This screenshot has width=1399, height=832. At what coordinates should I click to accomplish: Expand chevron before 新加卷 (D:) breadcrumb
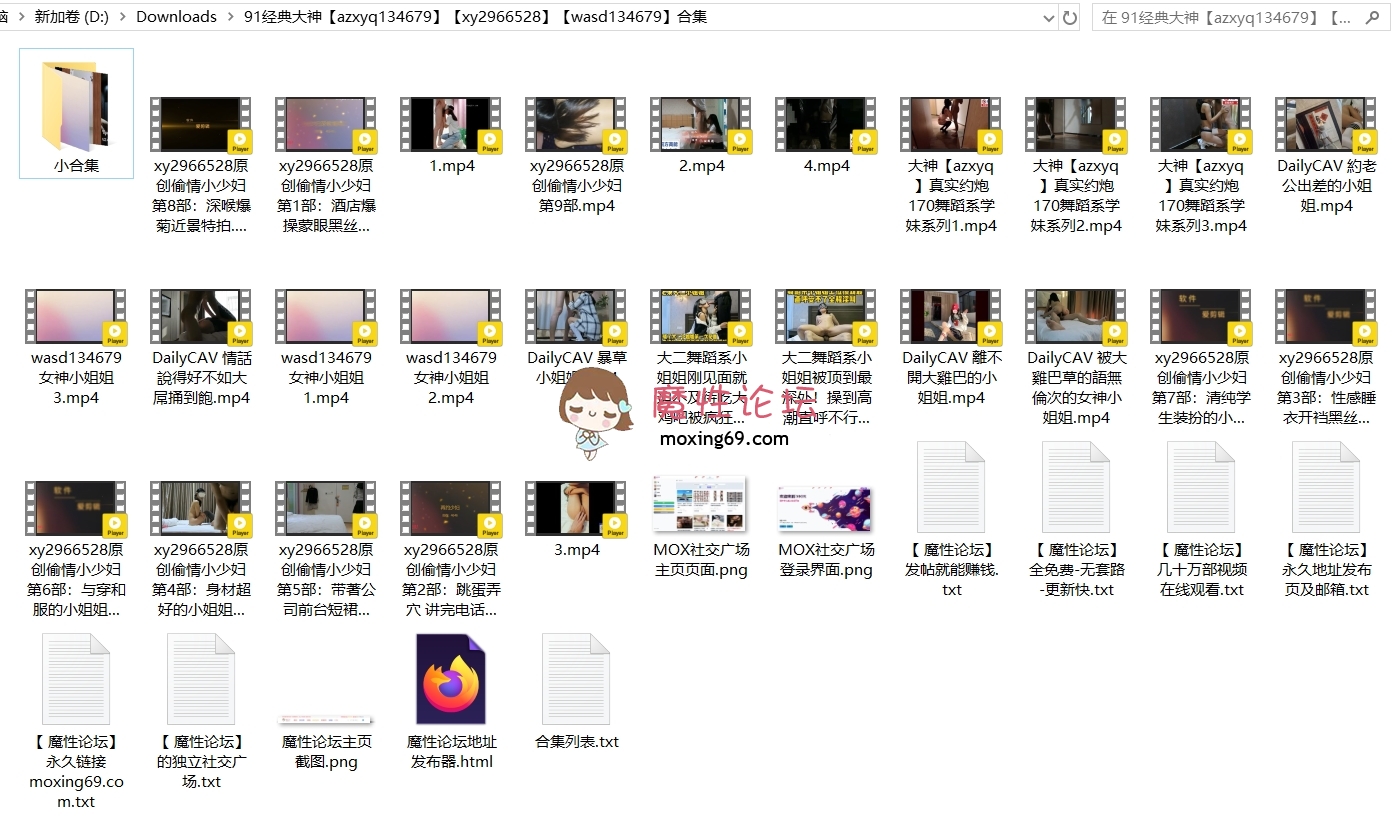pyautogui.click(x=20, y=17)
